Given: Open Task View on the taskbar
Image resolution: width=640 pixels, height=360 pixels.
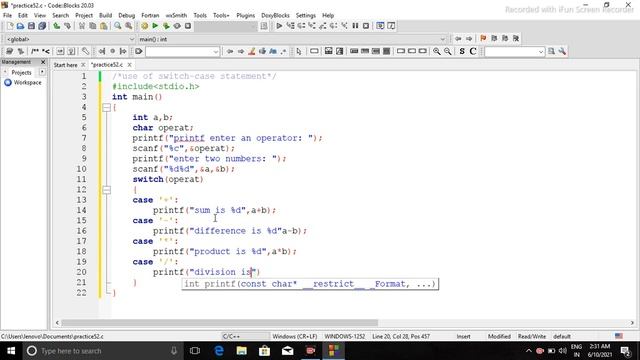Looking at the screenshot, I should (x=195, y=351).
